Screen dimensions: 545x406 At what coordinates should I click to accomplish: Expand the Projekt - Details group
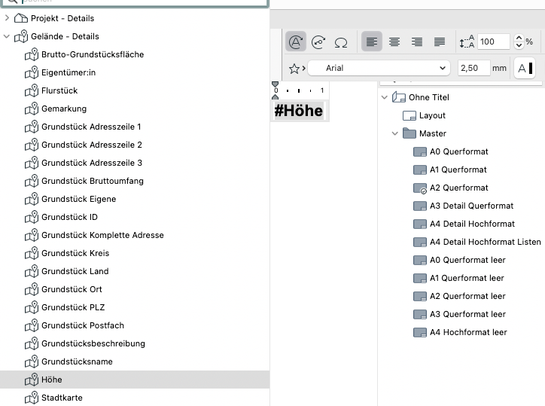click(7, 18)
